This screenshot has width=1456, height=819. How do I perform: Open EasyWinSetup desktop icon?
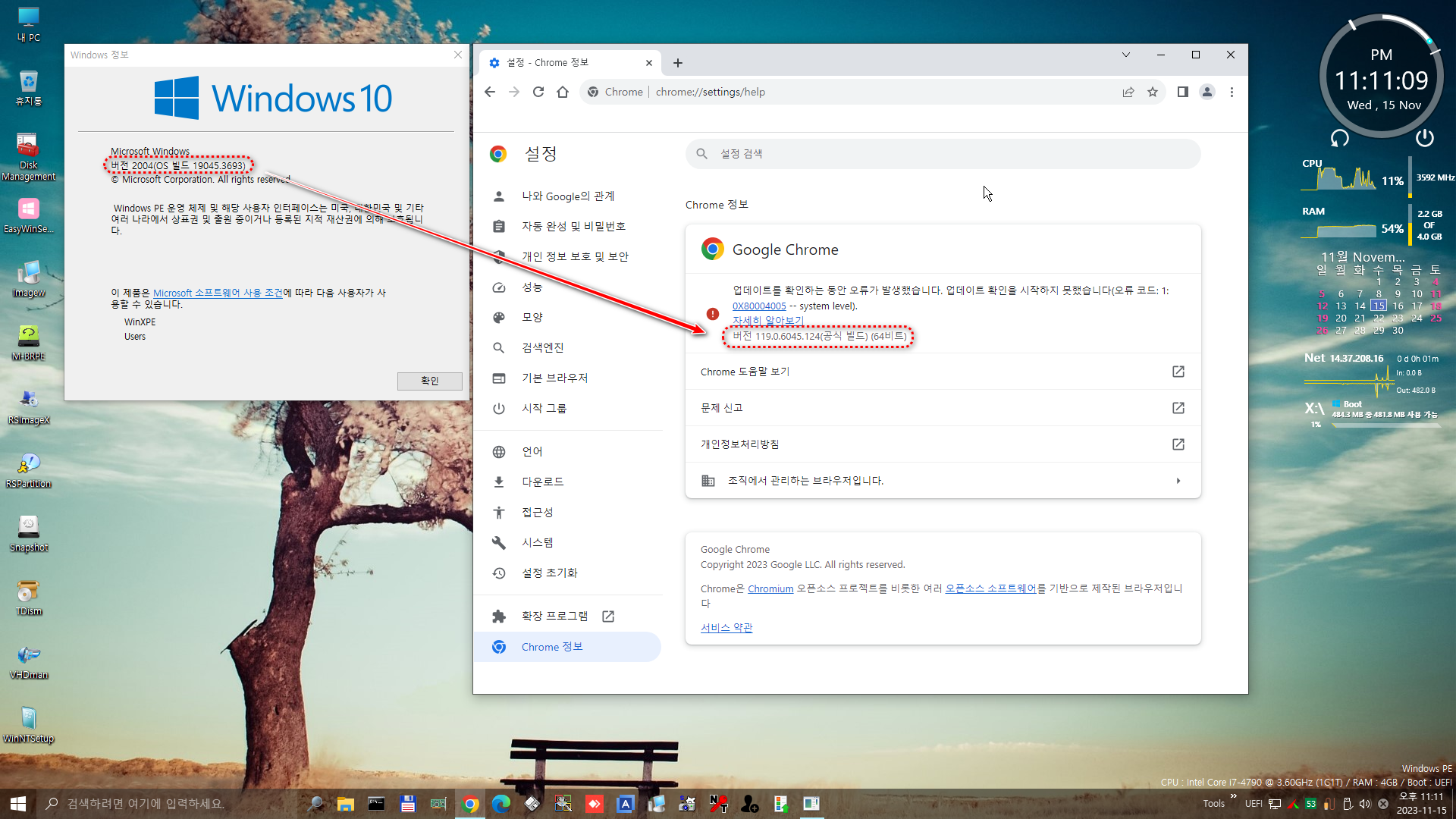[x=29, y=216]
